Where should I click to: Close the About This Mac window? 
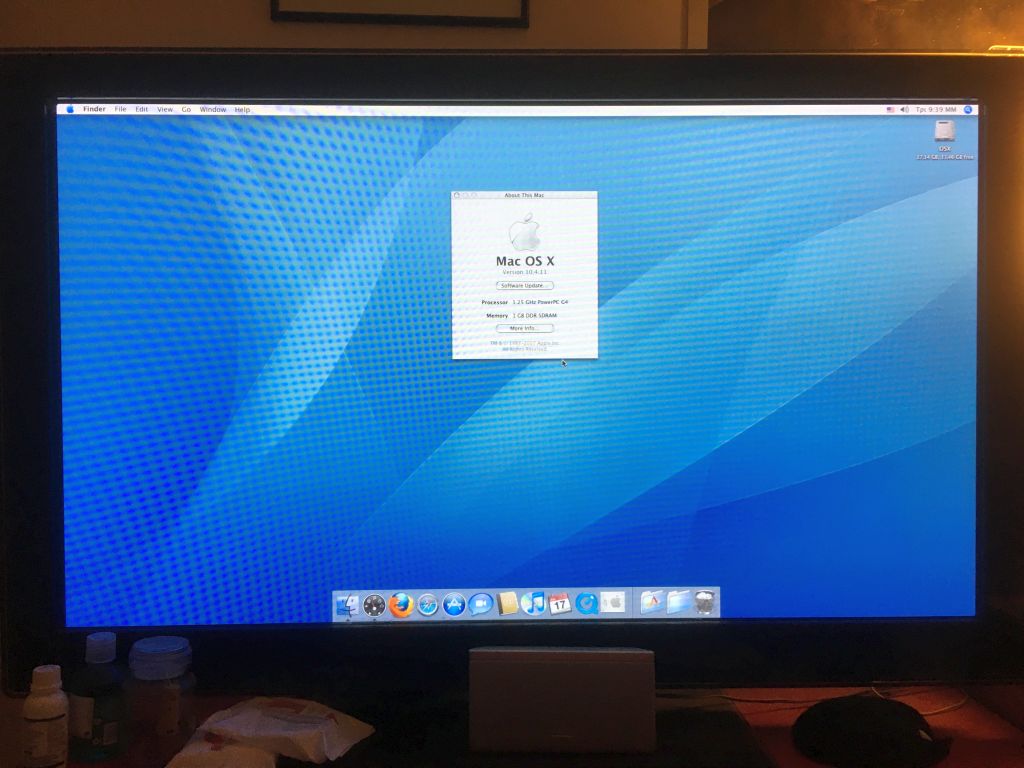tap(456, 195)
